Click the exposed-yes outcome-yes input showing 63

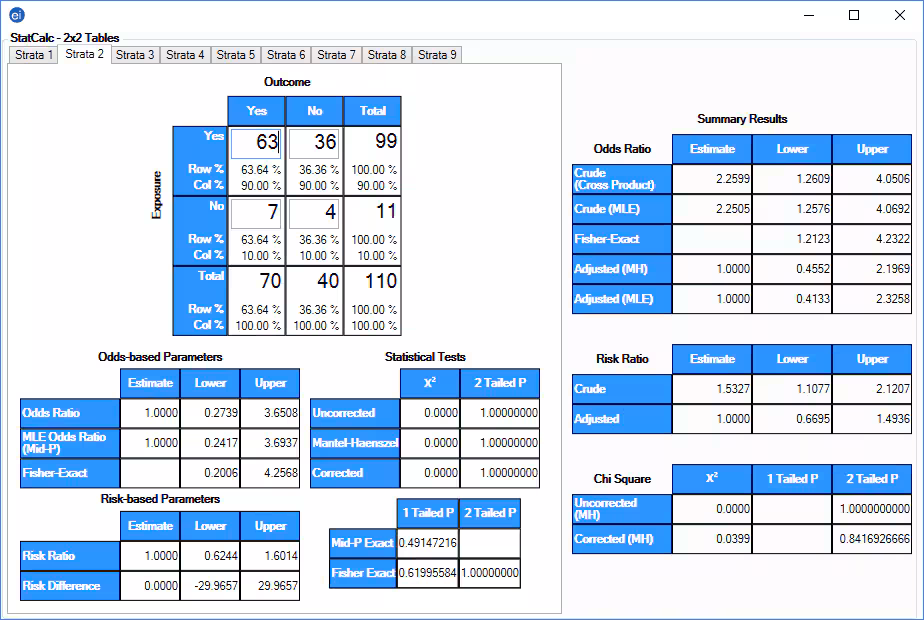pyautogui.click(x=256, y=143)
